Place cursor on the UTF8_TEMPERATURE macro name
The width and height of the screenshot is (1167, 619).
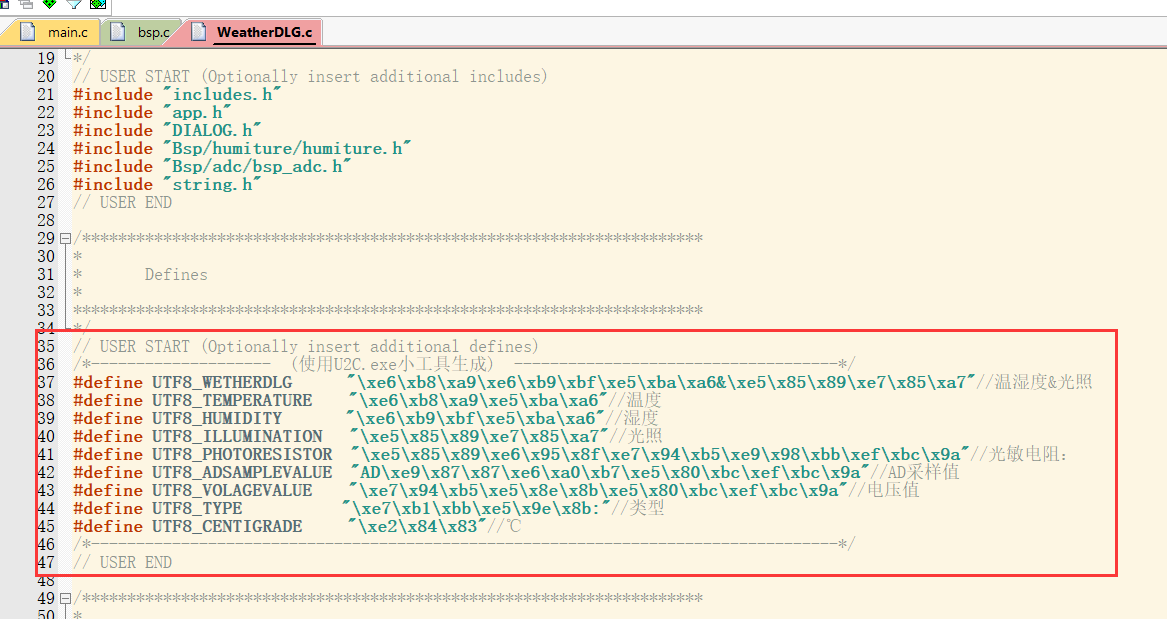pos(232,401)
